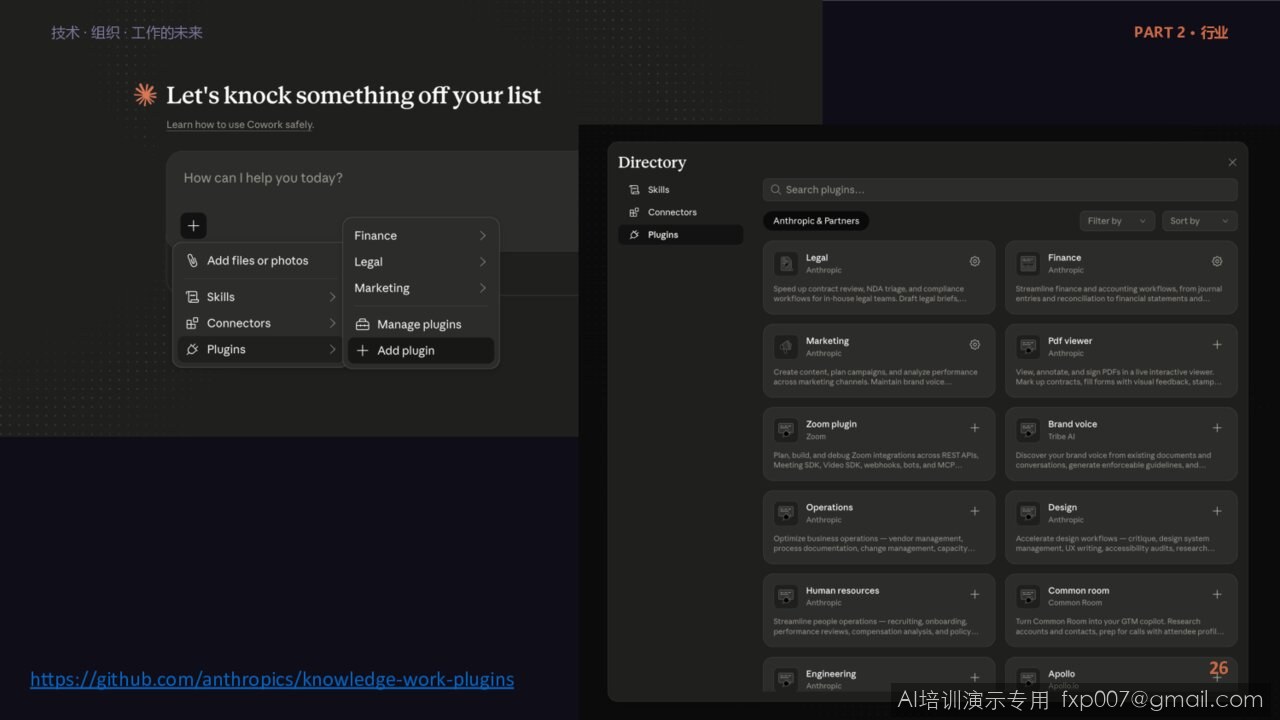Viewport: 1280px width, 720px height.
Task: Add the Design plugin via plus icon
Action: pyautogui.click(x=1217, y=511)
